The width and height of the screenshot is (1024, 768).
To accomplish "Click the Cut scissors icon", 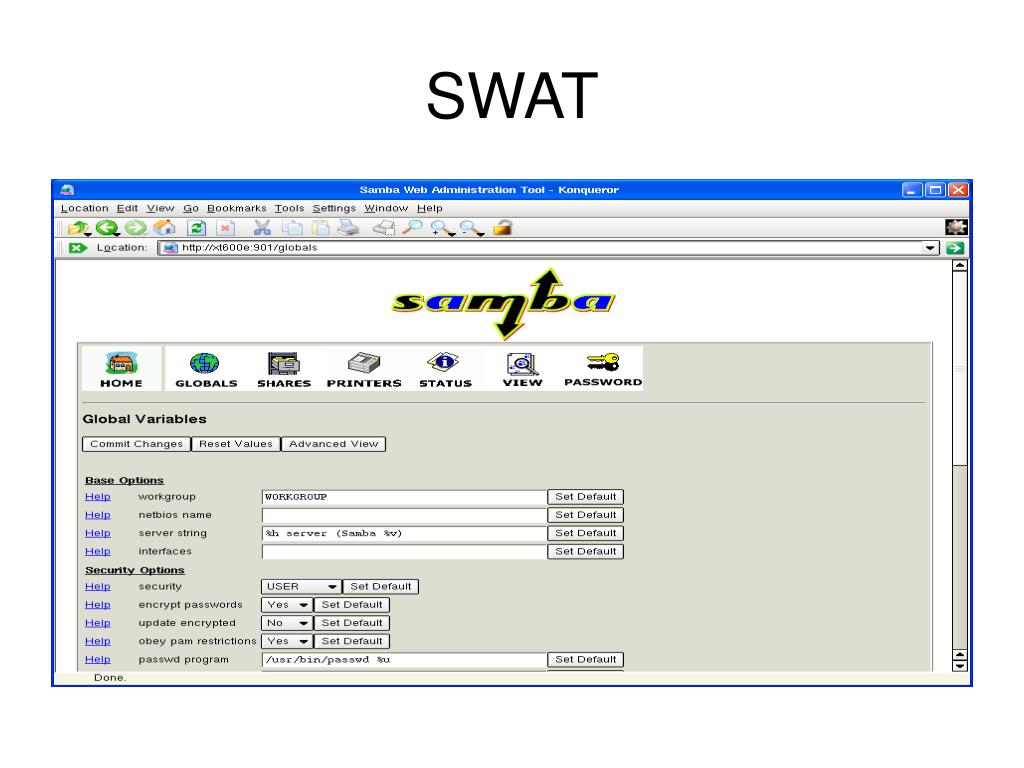I will point(262,228).
